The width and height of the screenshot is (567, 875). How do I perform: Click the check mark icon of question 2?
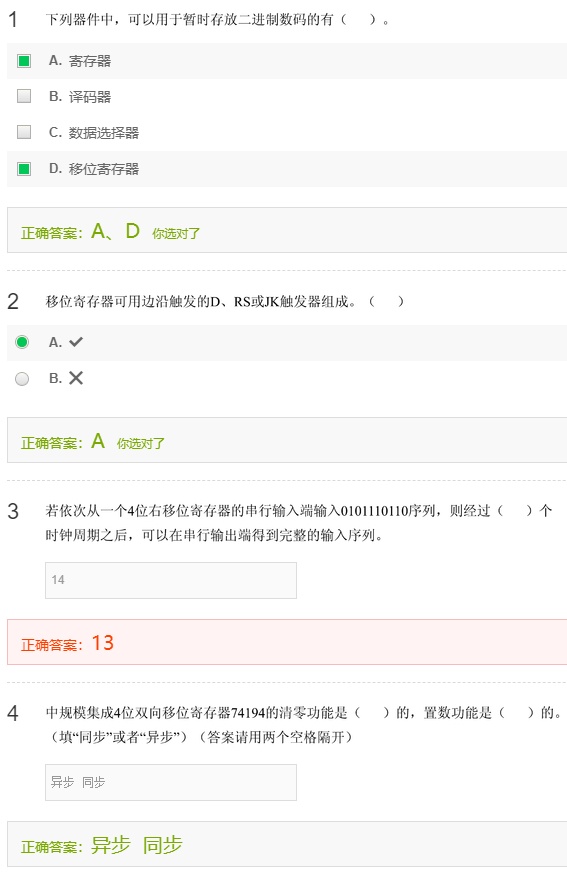tap(76, 342)
